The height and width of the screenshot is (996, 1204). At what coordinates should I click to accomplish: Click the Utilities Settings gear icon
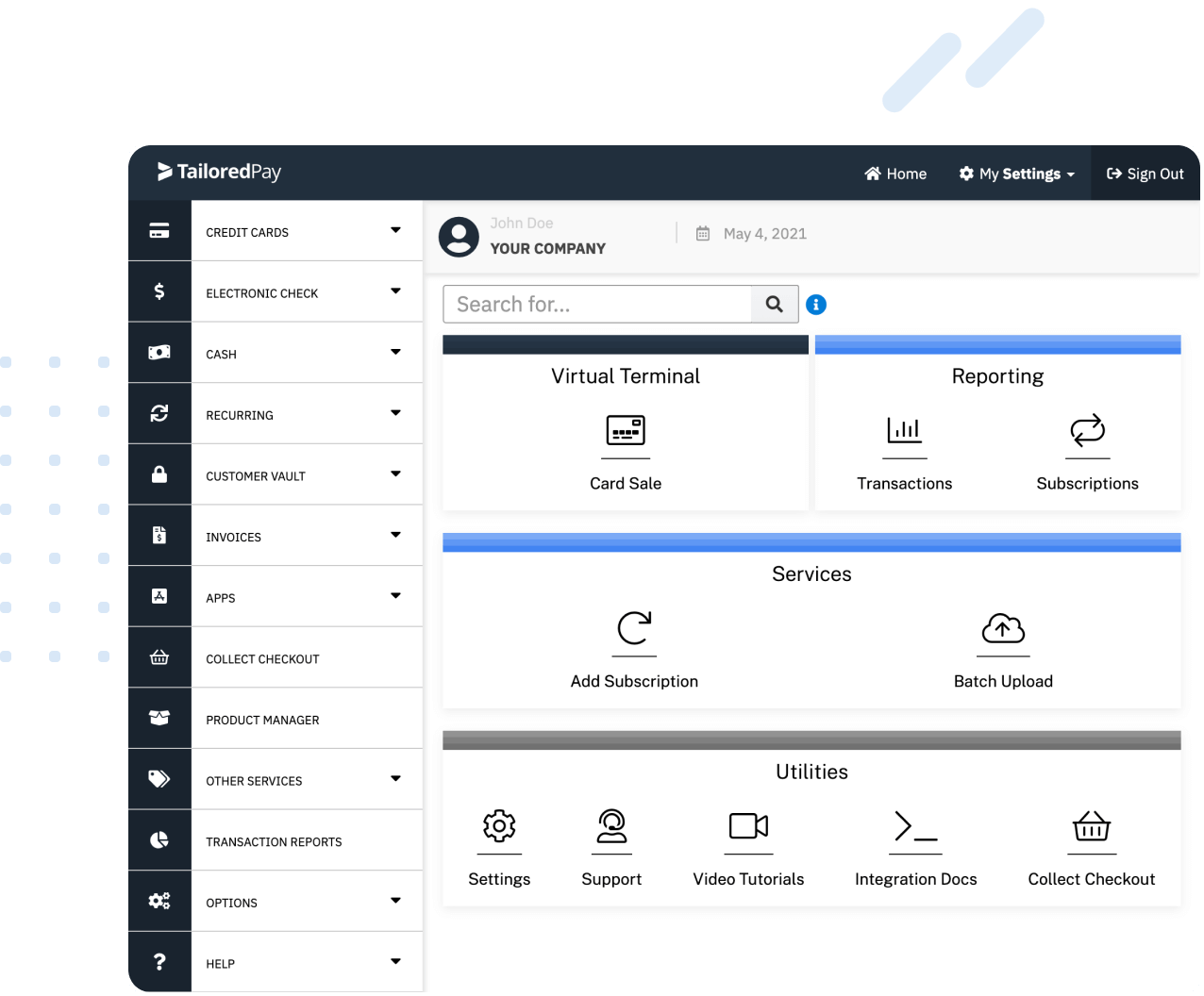[499, 826]
